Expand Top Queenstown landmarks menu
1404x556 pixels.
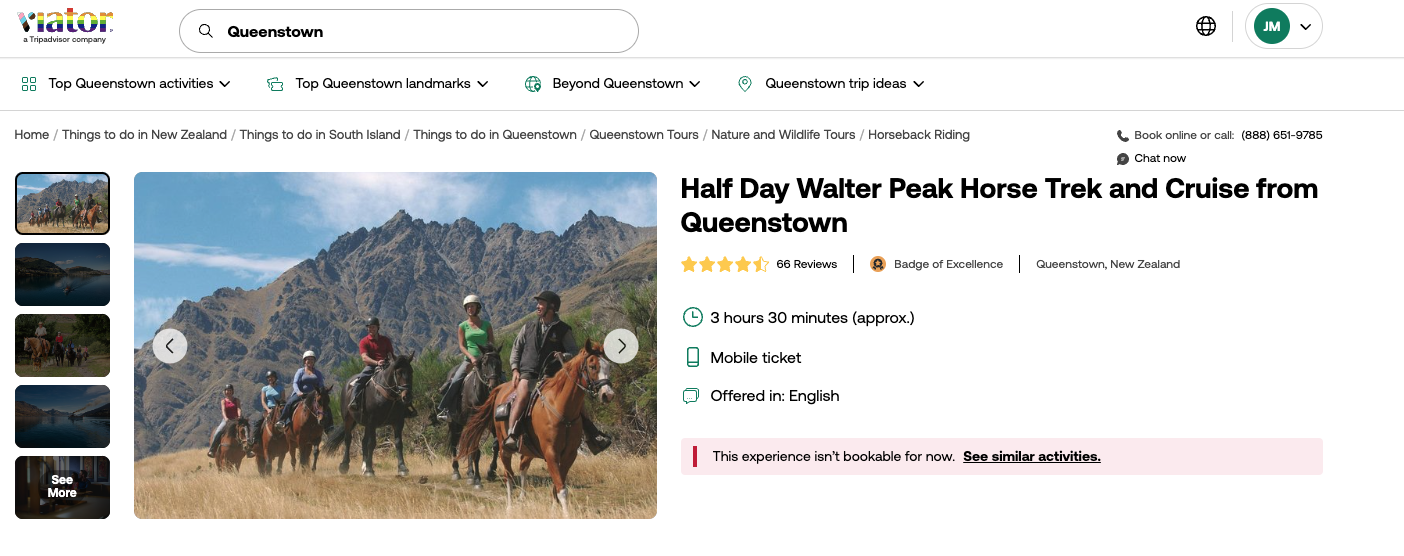click(x=378, y=84)
